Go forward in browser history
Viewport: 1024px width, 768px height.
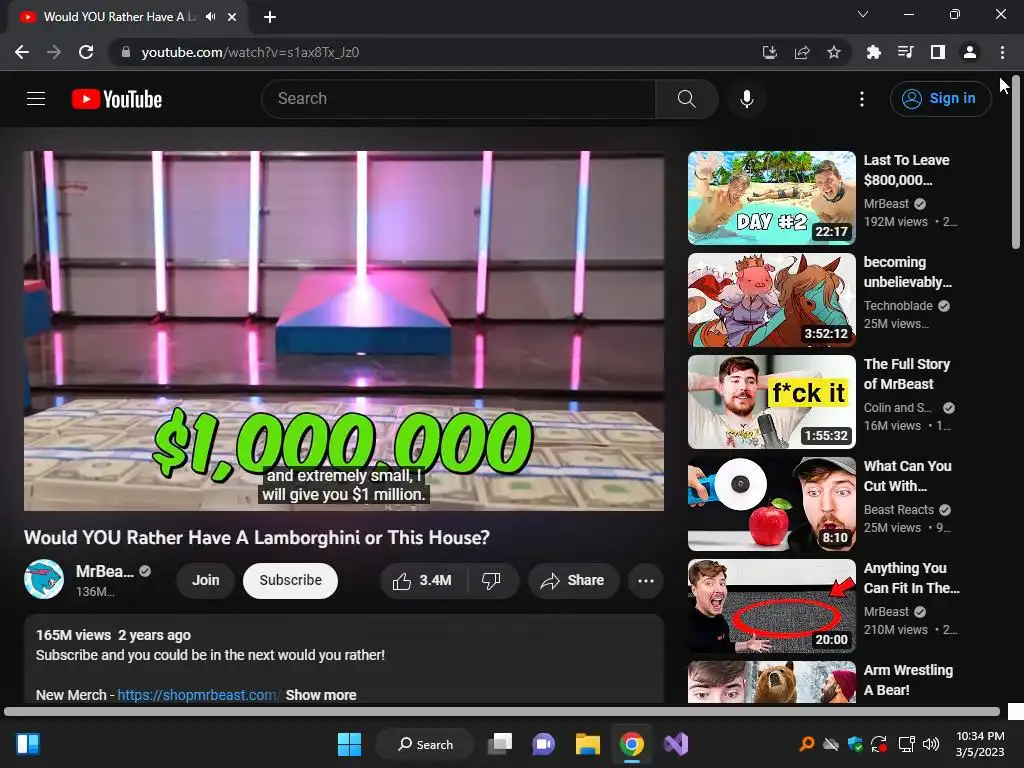(54, 52)
